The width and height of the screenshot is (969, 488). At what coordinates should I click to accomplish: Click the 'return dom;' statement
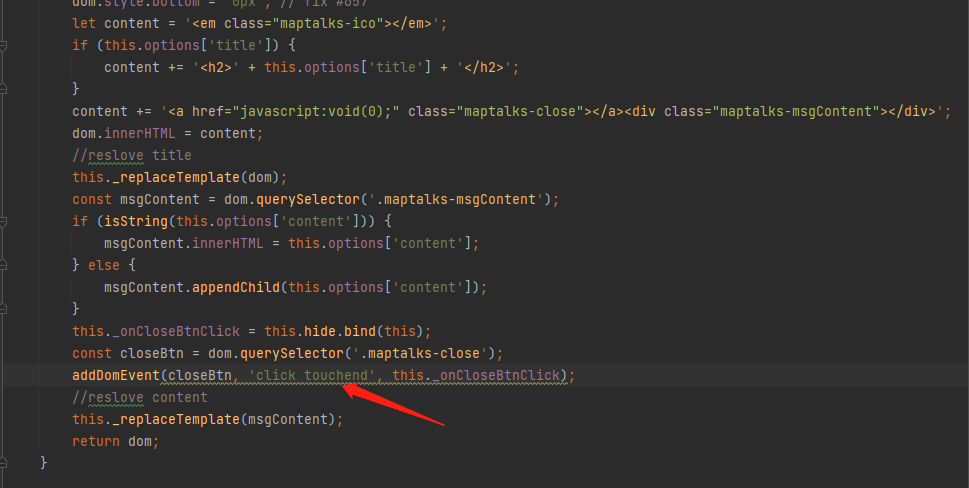pyautogui.click(x=116, y=441)
